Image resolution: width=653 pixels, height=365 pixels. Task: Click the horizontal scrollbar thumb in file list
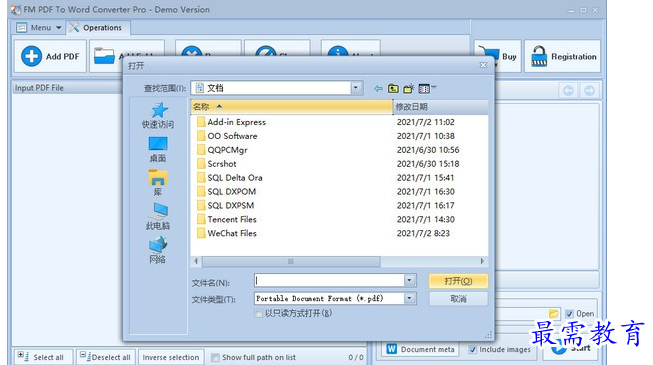(x=291, y=261)
